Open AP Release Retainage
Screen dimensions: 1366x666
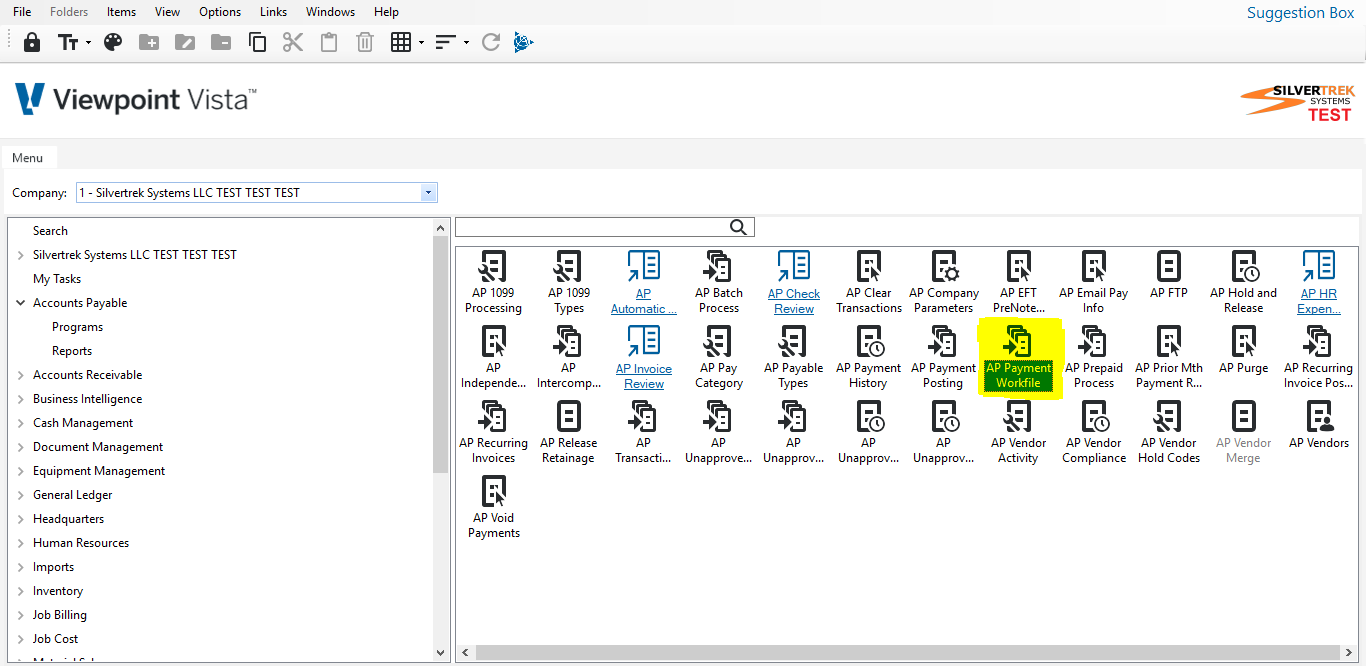click(x=568, y=433)
